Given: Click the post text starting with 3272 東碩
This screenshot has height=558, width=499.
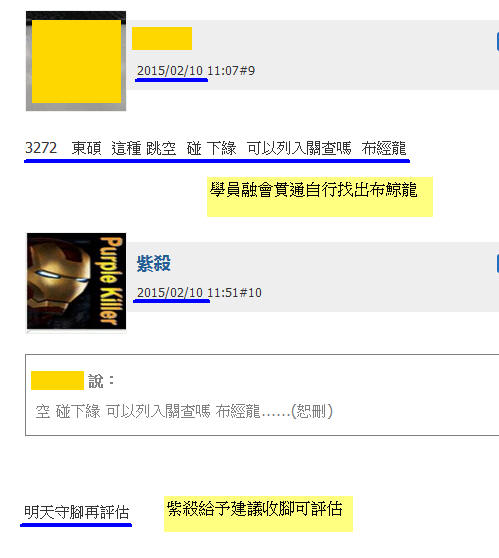Looking at the screenshot, I should pos(216,148).
